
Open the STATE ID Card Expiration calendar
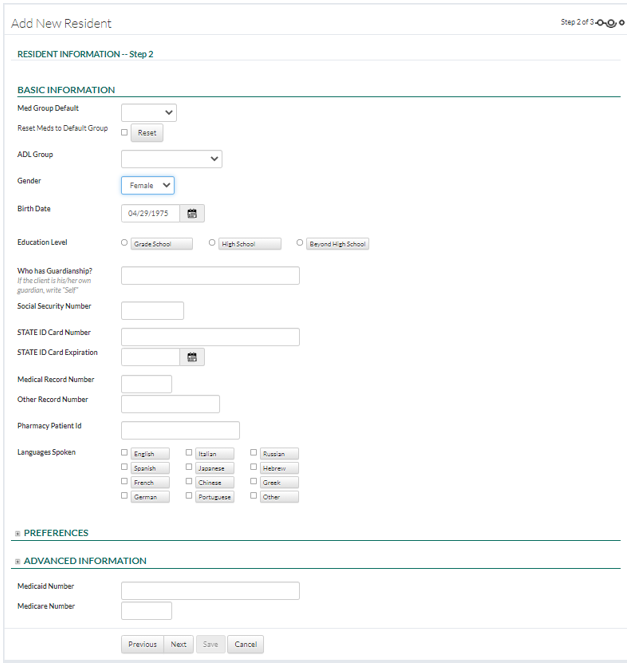tap(192, 357)
